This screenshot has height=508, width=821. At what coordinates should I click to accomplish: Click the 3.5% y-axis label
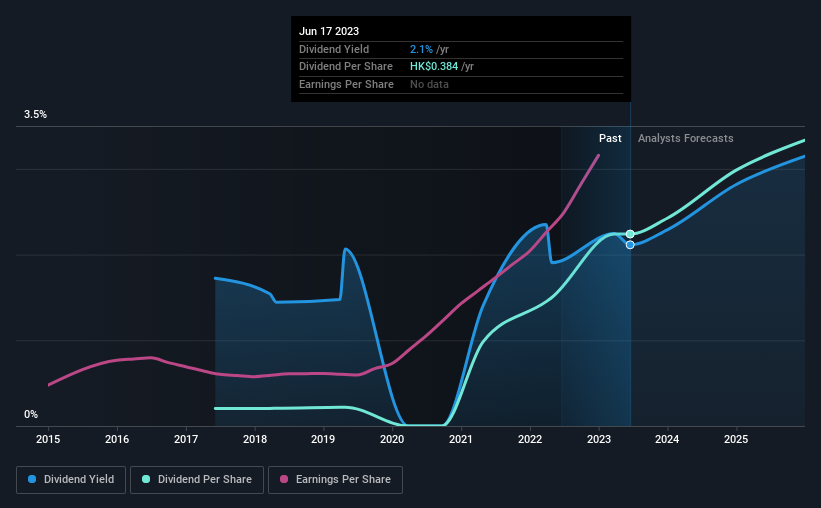coord(35,114)
